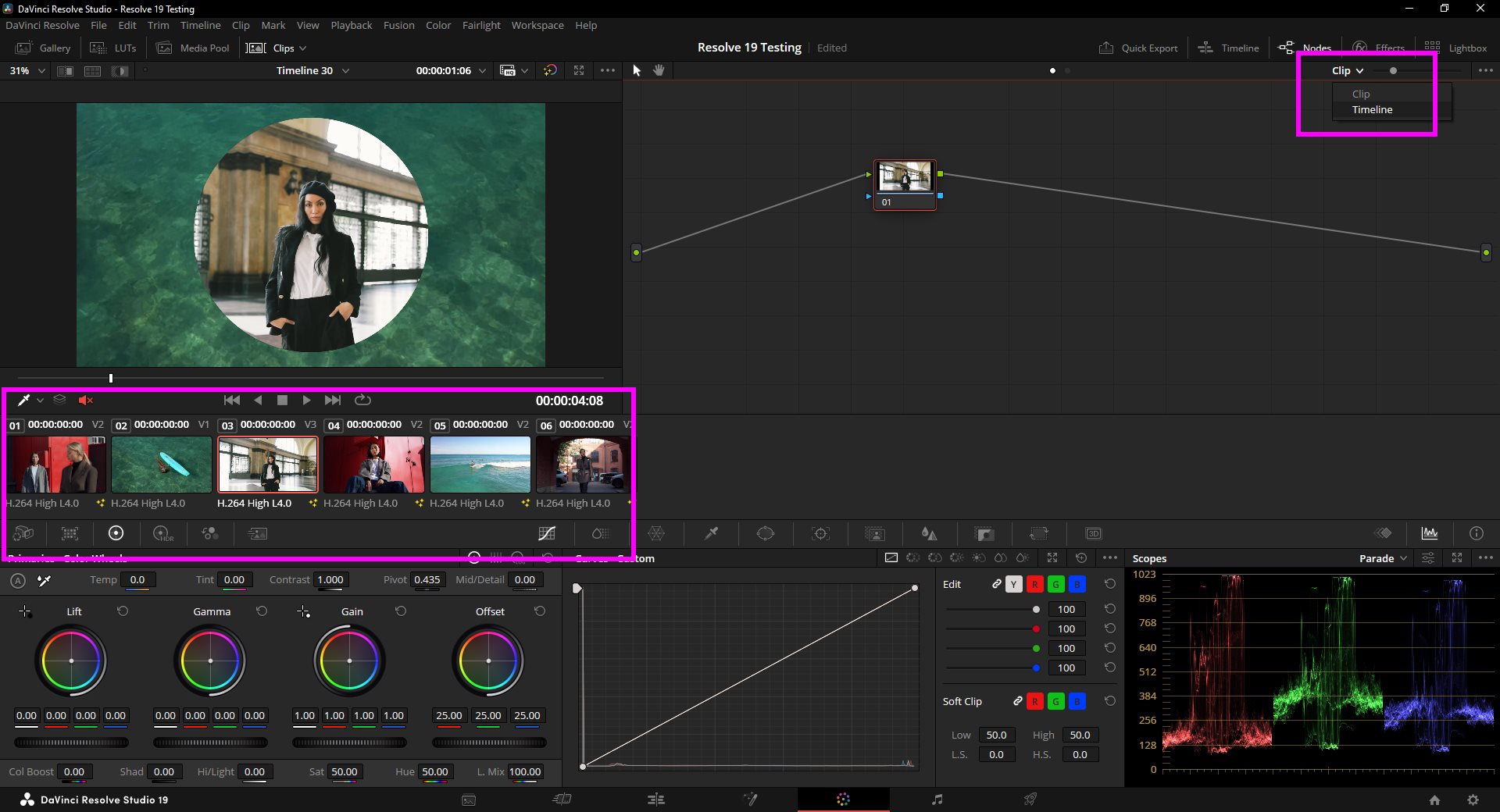The image size is (1500, 812).
Task: Open the RGB Mixer palette
Action: click(x=210, y=533)
